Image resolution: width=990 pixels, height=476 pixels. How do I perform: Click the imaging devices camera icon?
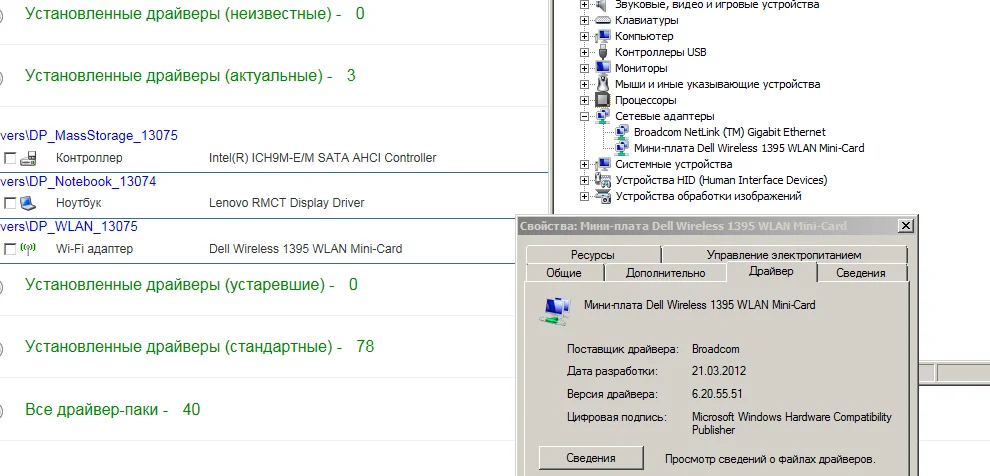[604, 196]
